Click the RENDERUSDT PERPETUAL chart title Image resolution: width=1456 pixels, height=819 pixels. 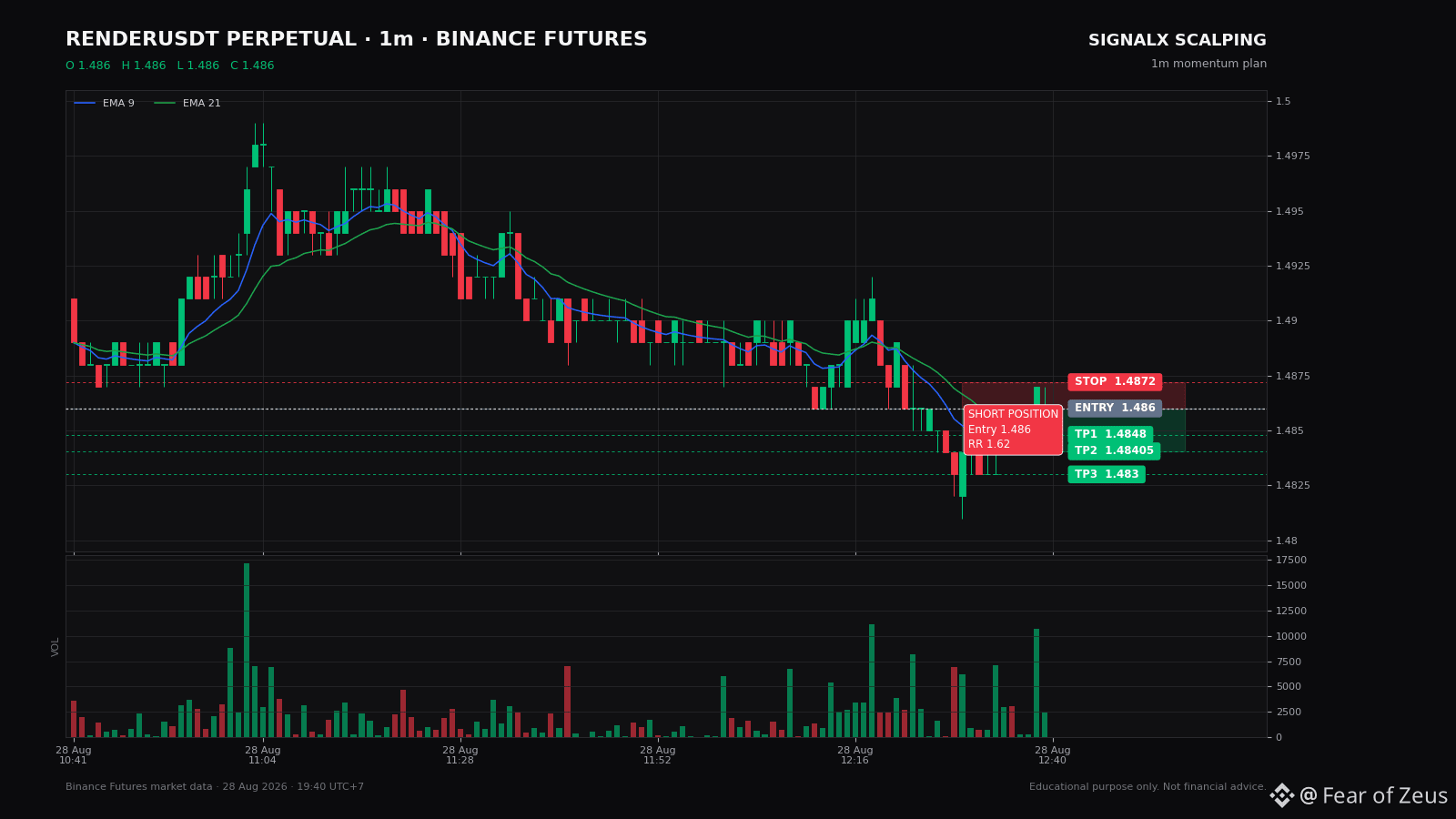(x=357, y=40)
